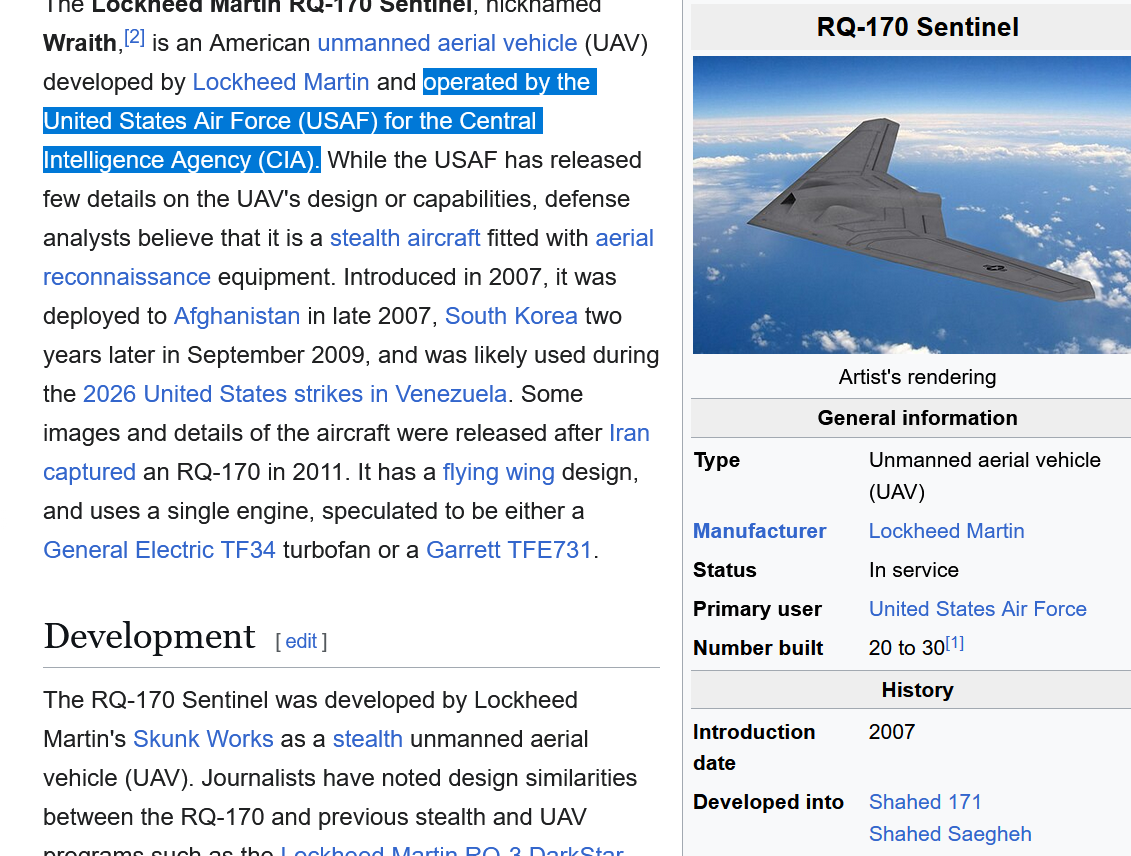Open Lockheed Martin RQ-3 DarkStar link
1131x856 pixels.
point(452,850)
